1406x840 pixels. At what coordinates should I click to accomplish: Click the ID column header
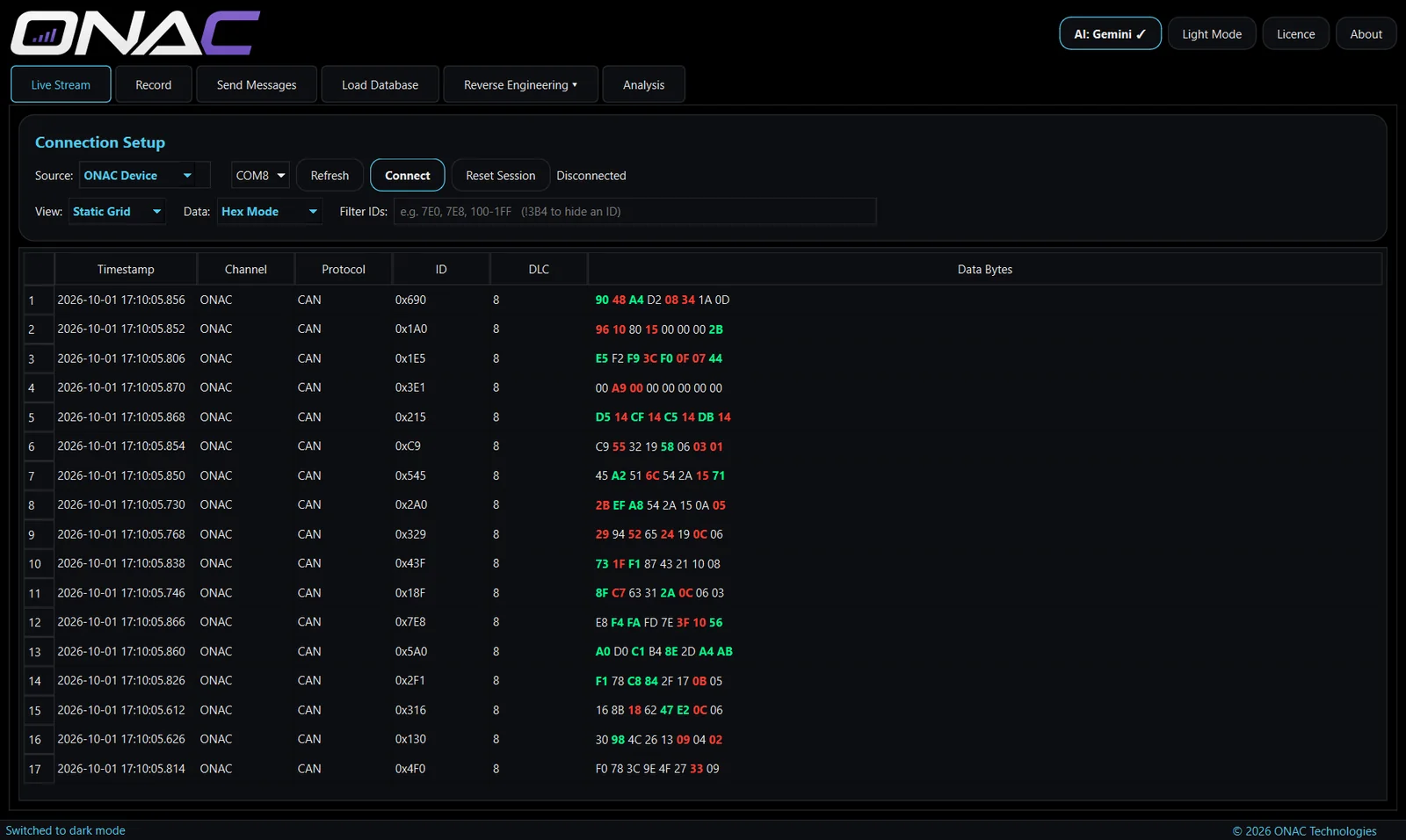(x=441, y=270)
